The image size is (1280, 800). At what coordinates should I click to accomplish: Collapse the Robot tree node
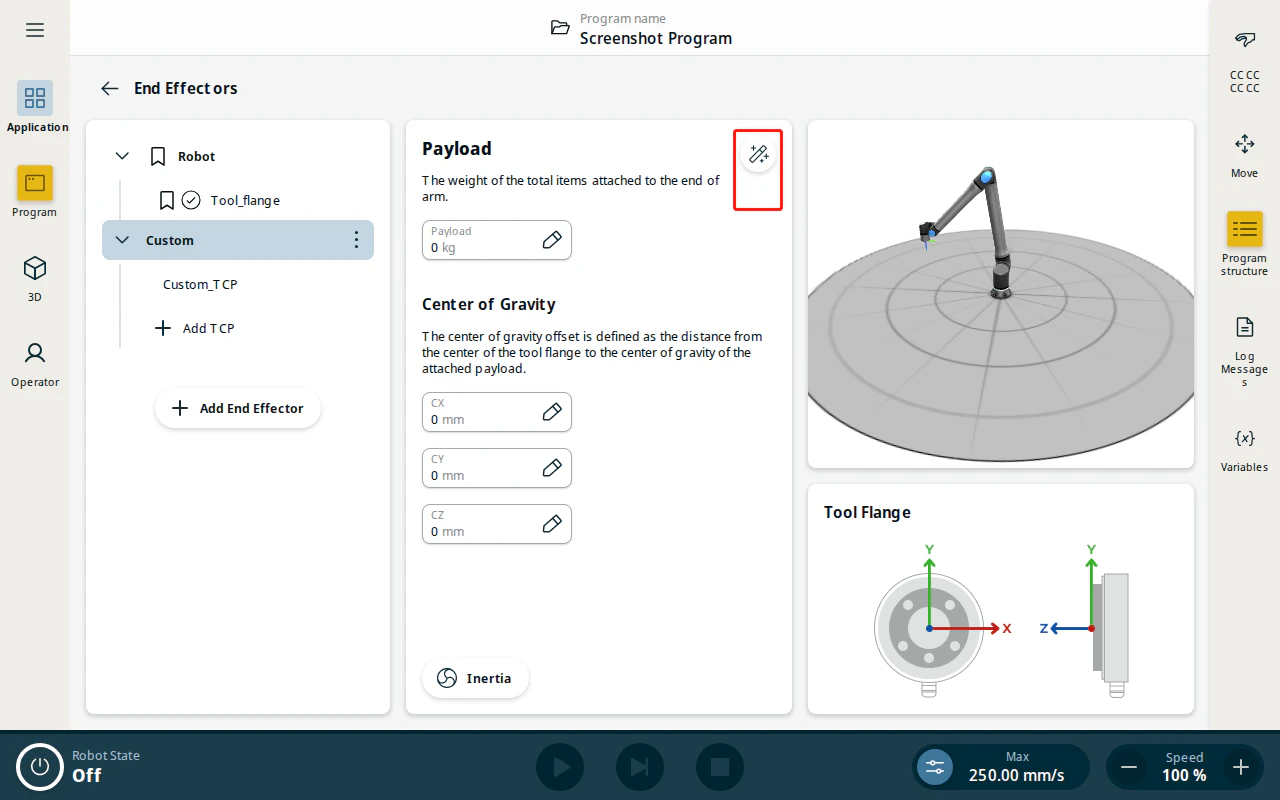coord(122,156)
